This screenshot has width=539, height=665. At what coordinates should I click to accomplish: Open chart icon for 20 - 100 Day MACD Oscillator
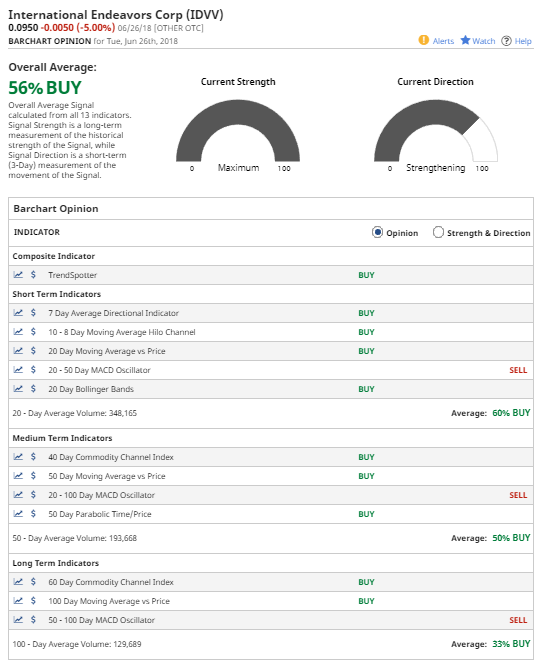click(x=18, y=495)
